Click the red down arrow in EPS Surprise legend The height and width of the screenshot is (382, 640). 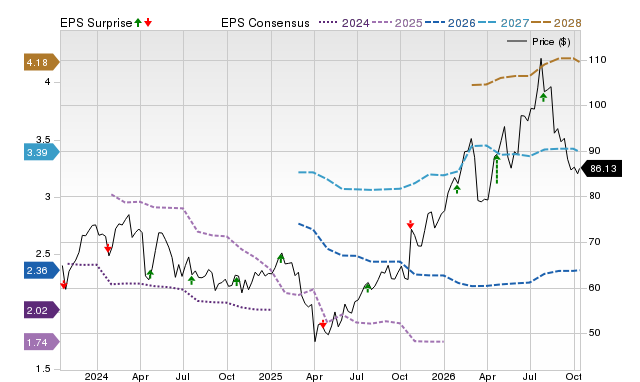point(148,23)
